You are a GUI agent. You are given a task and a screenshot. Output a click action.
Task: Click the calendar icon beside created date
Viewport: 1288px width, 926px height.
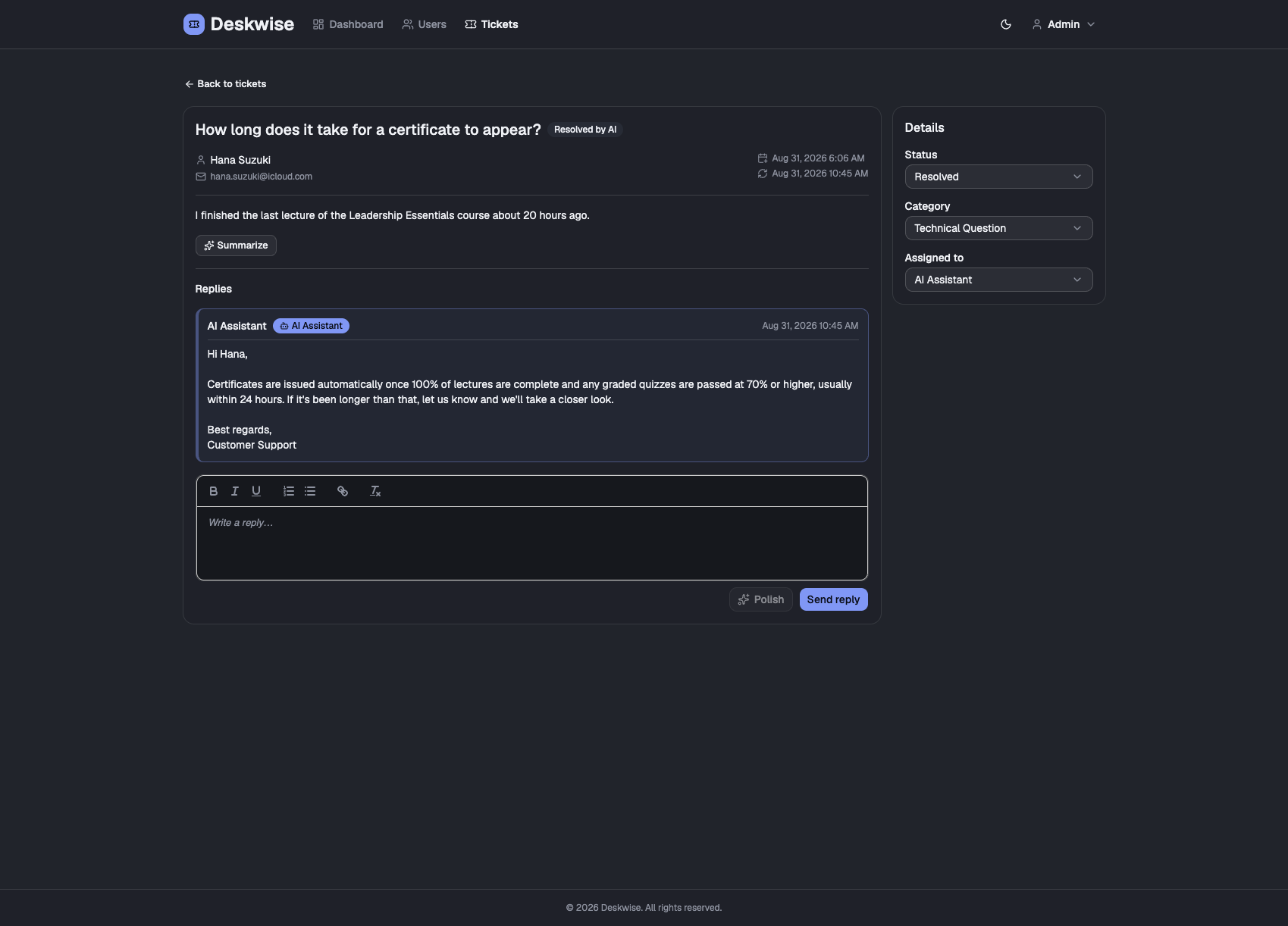[x=763, y=158]
